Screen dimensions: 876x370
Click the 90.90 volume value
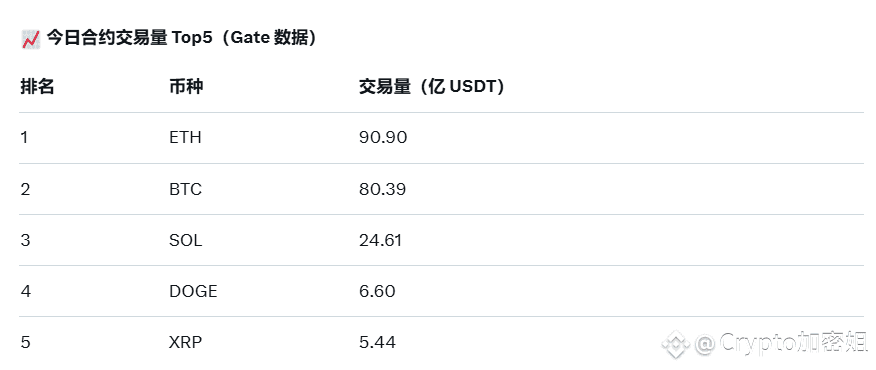tap(383, 137)
